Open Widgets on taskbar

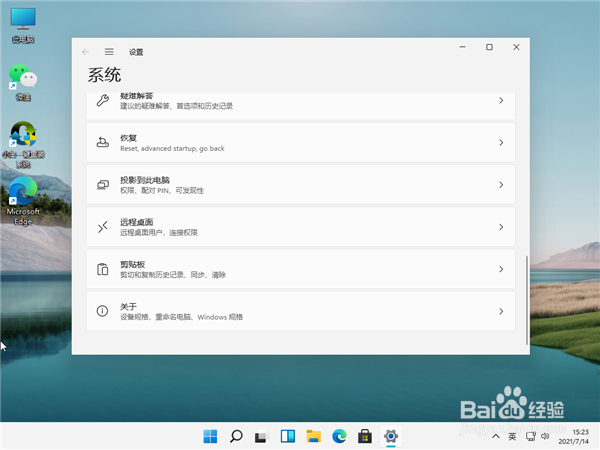[288, 436]
